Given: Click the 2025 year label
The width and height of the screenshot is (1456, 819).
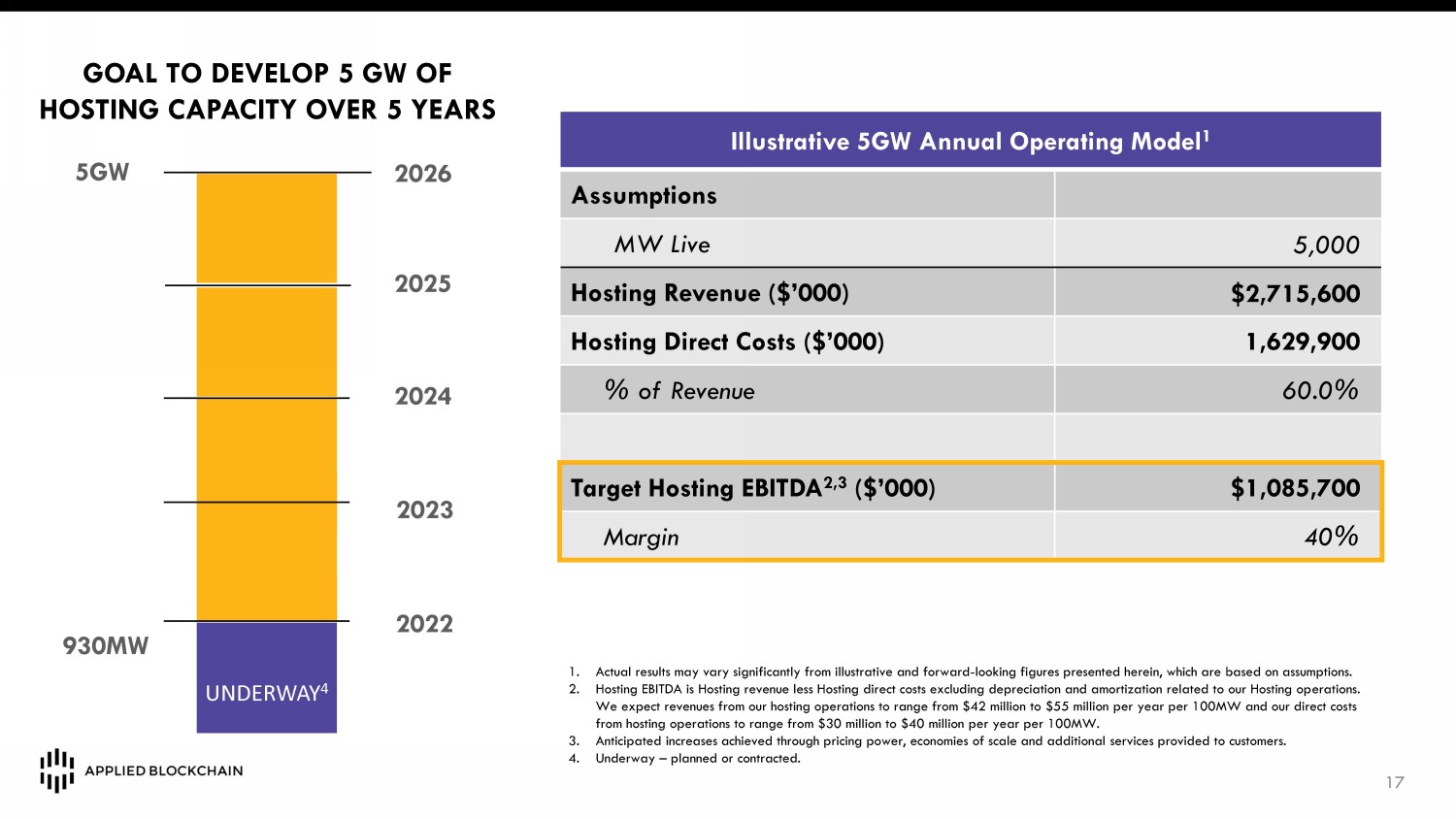Looking at the screenshot, I should click(422, 284).
